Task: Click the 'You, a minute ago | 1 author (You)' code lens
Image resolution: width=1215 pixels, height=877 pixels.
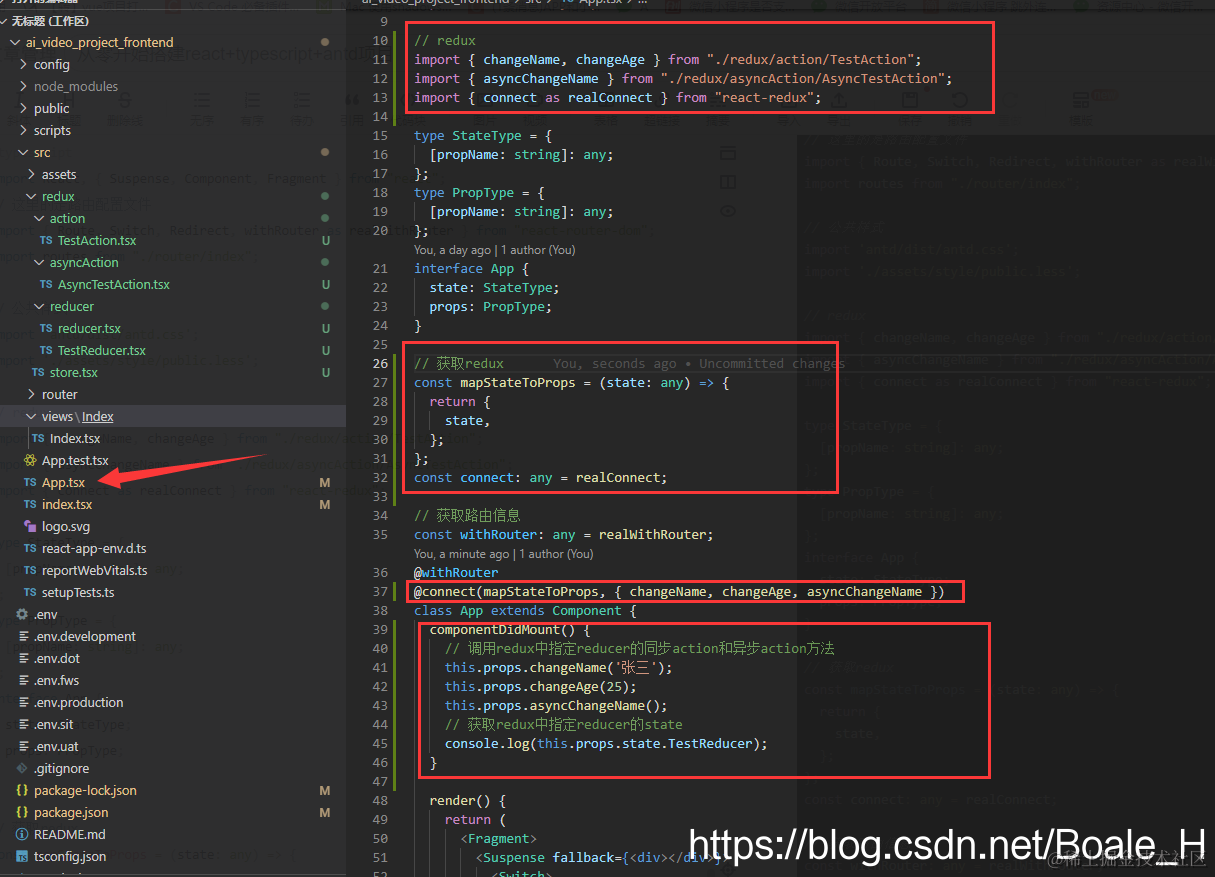Action: pos(503,554)
